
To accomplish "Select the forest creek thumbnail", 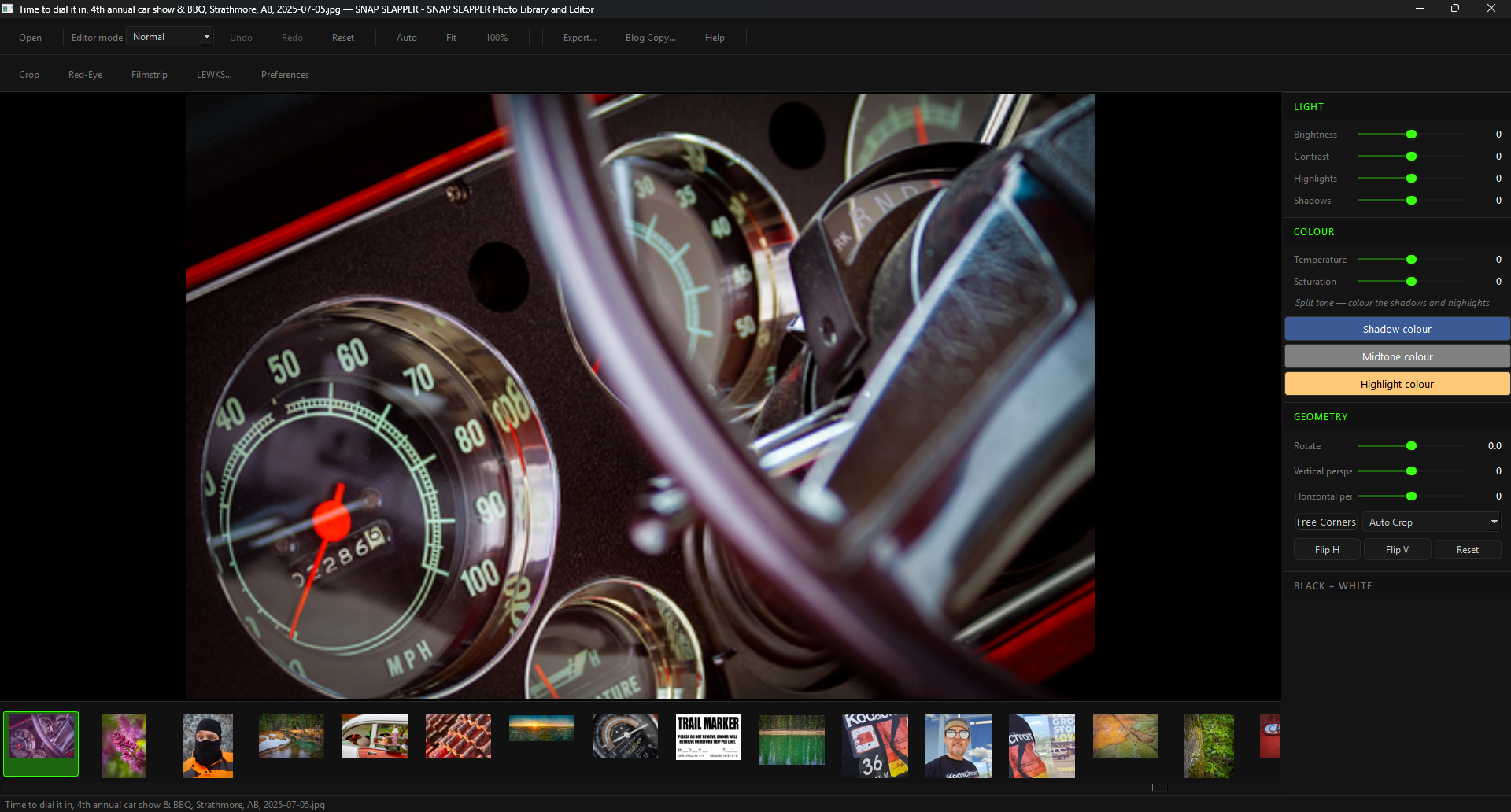I will [291, 736].
